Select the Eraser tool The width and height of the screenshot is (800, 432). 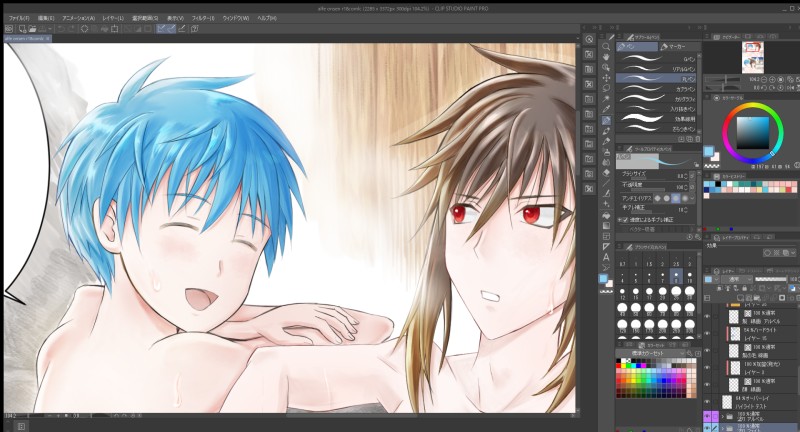606,173
